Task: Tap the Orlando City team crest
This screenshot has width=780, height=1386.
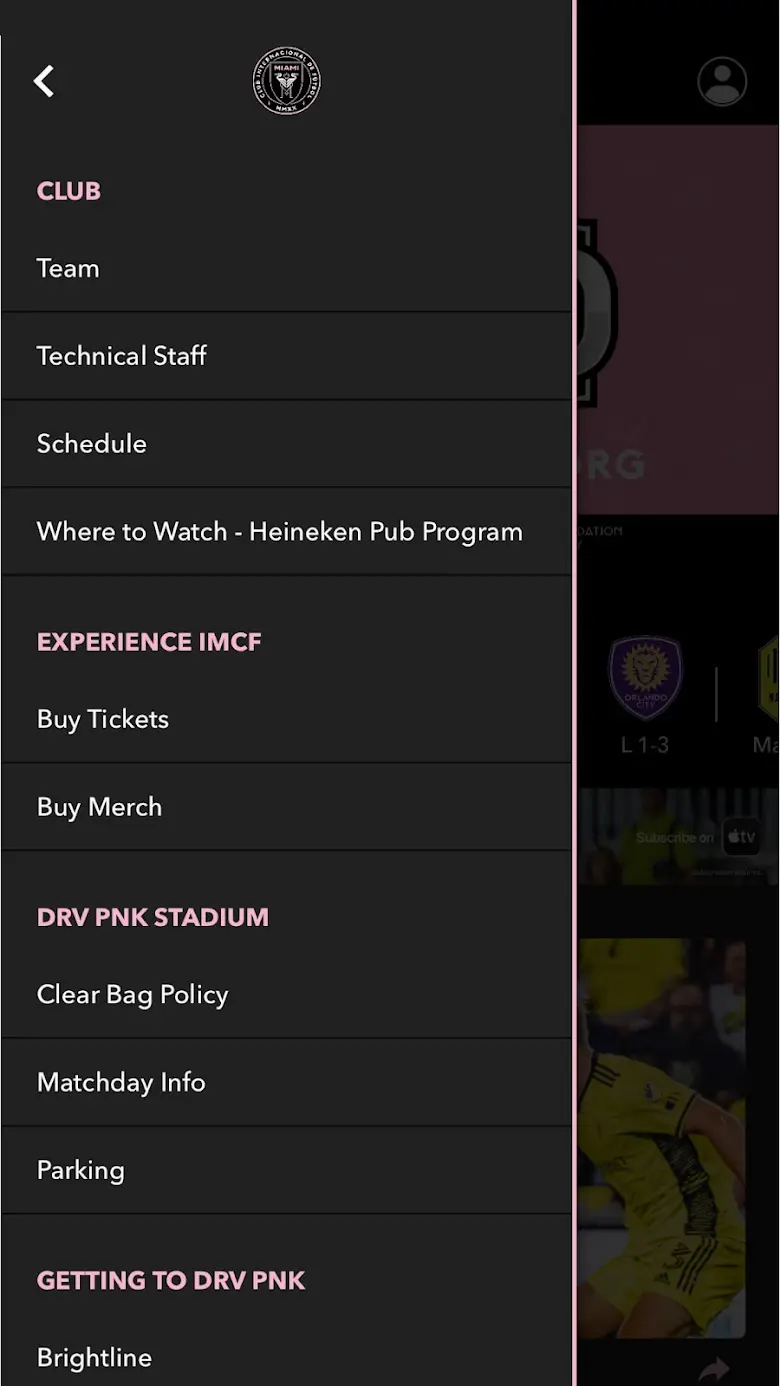Action: pyautogui.click(x=645, y=677)
